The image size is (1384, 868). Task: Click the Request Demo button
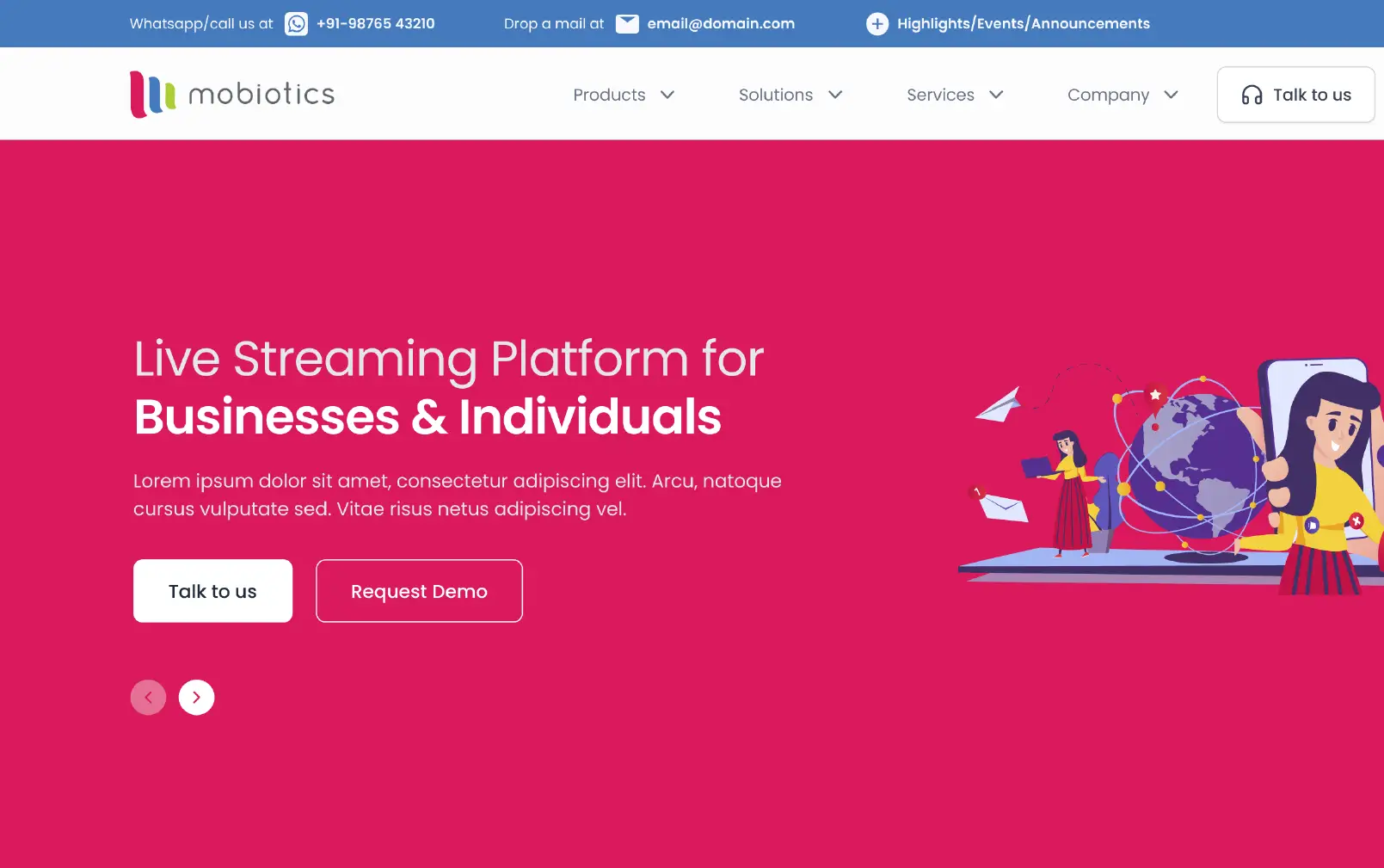[419, 591]
